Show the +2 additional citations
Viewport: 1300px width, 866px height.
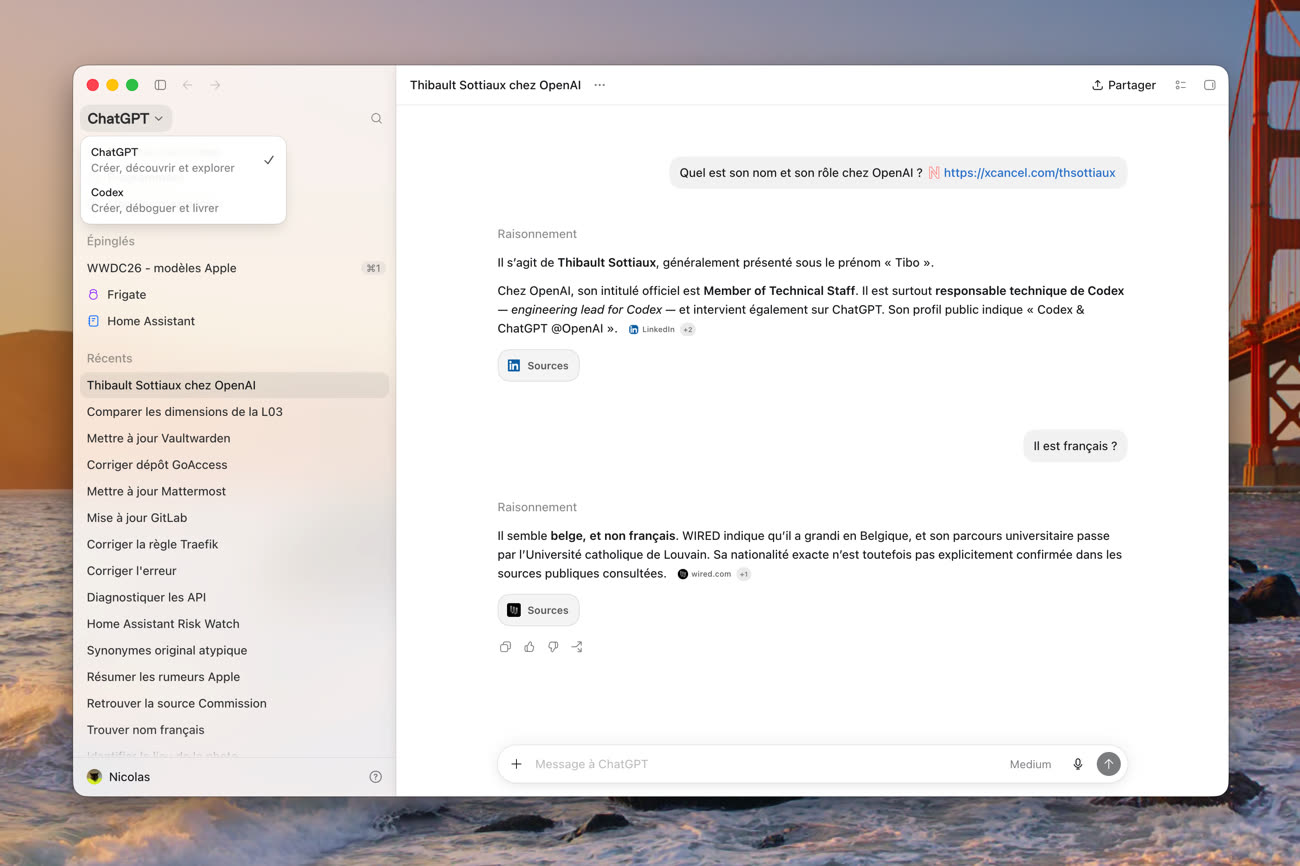688,329
